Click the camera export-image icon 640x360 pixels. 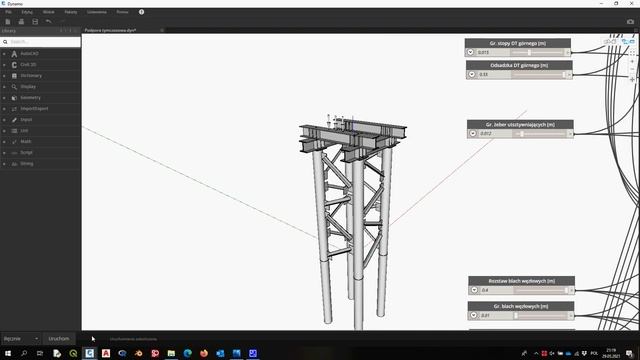[630, 22]
